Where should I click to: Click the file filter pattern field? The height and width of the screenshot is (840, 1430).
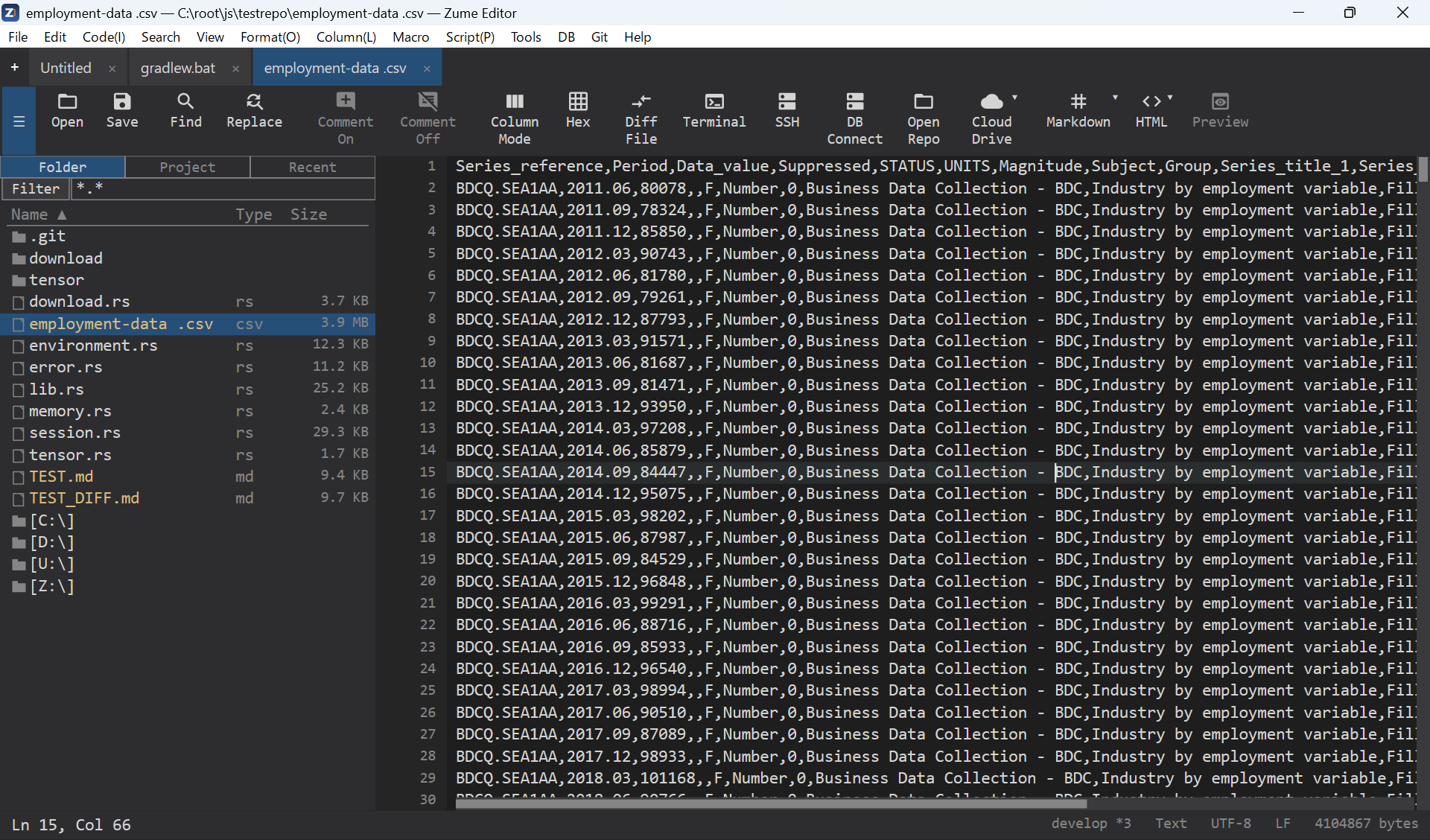(223, 188)
